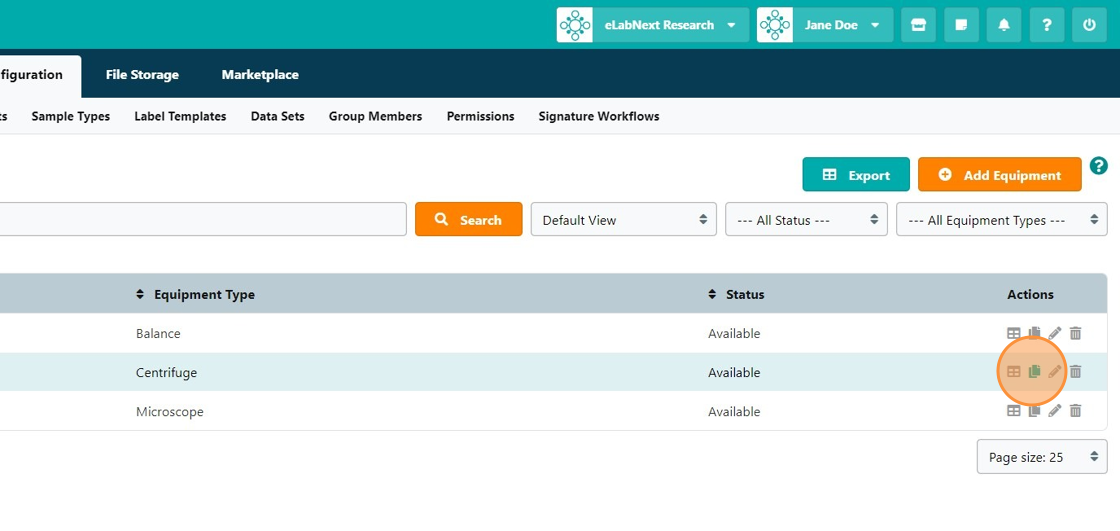
Task: Open the header help question mark
Action: click(1046, 25)
